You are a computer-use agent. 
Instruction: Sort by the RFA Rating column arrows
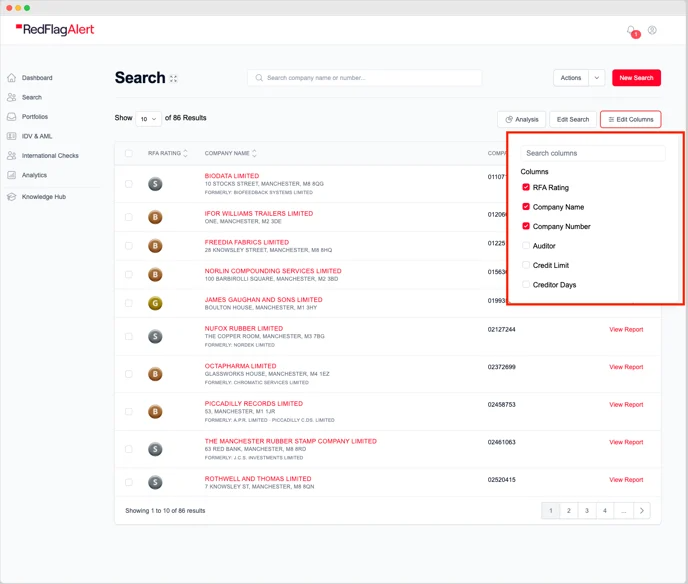click(x=185, y=153)
